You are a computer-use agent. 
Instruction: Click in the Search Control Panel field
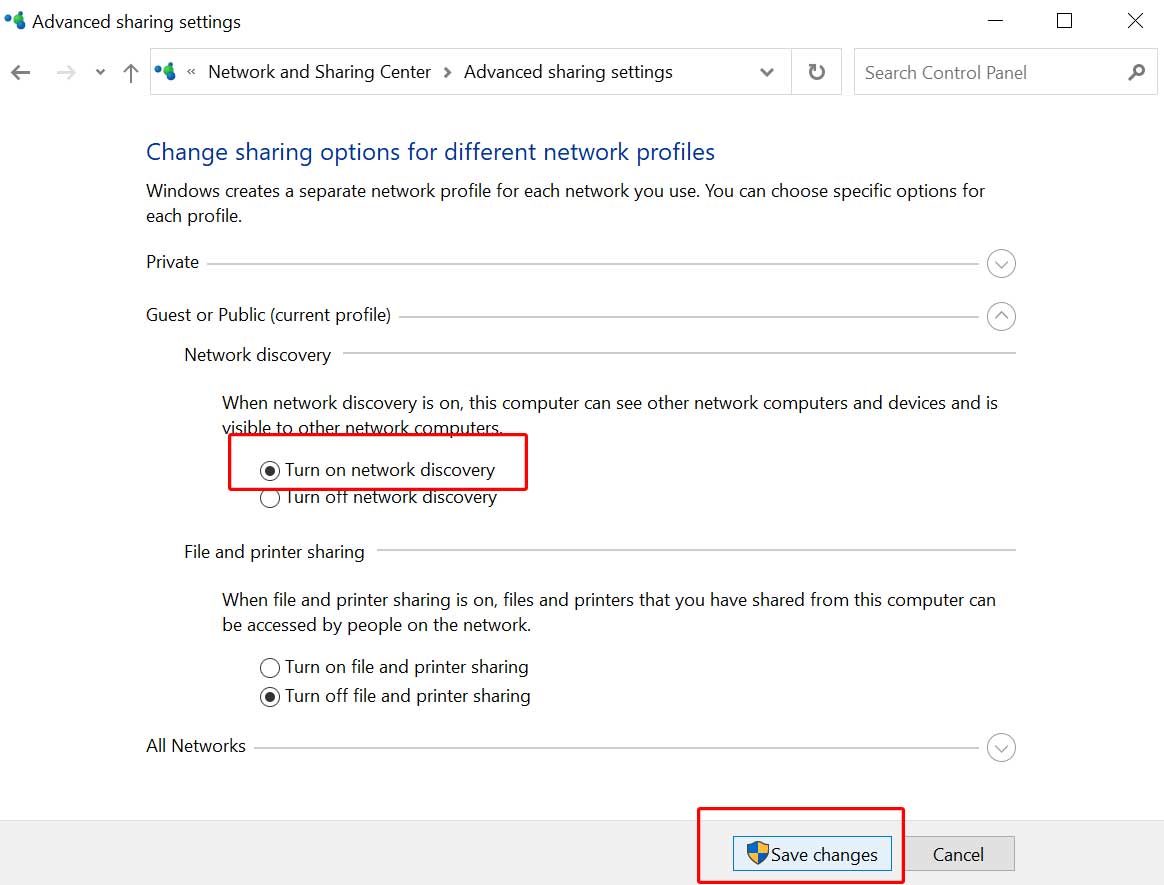point(991,72)
